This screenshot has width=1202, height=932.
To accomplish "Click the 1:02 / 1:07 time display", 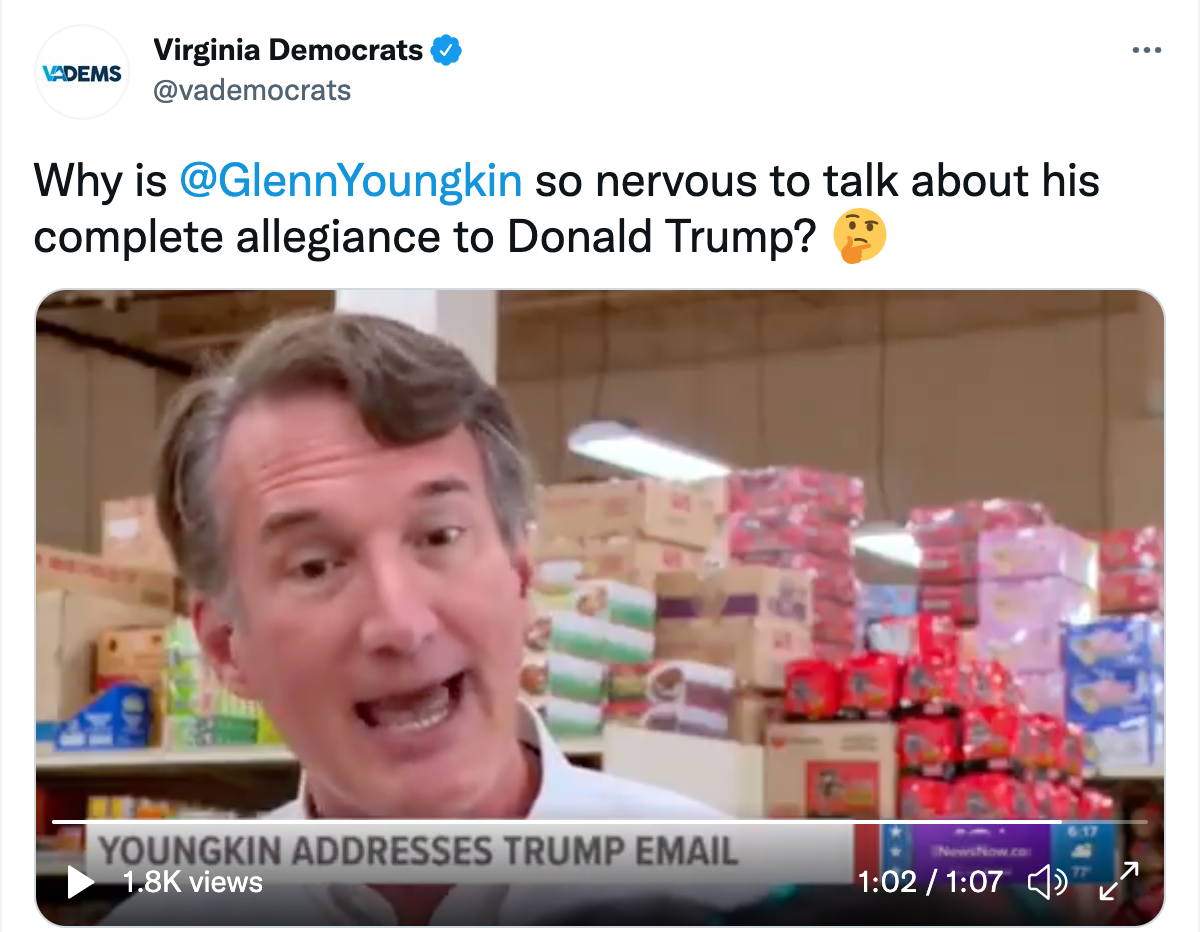I will click(x=929, y=881).
